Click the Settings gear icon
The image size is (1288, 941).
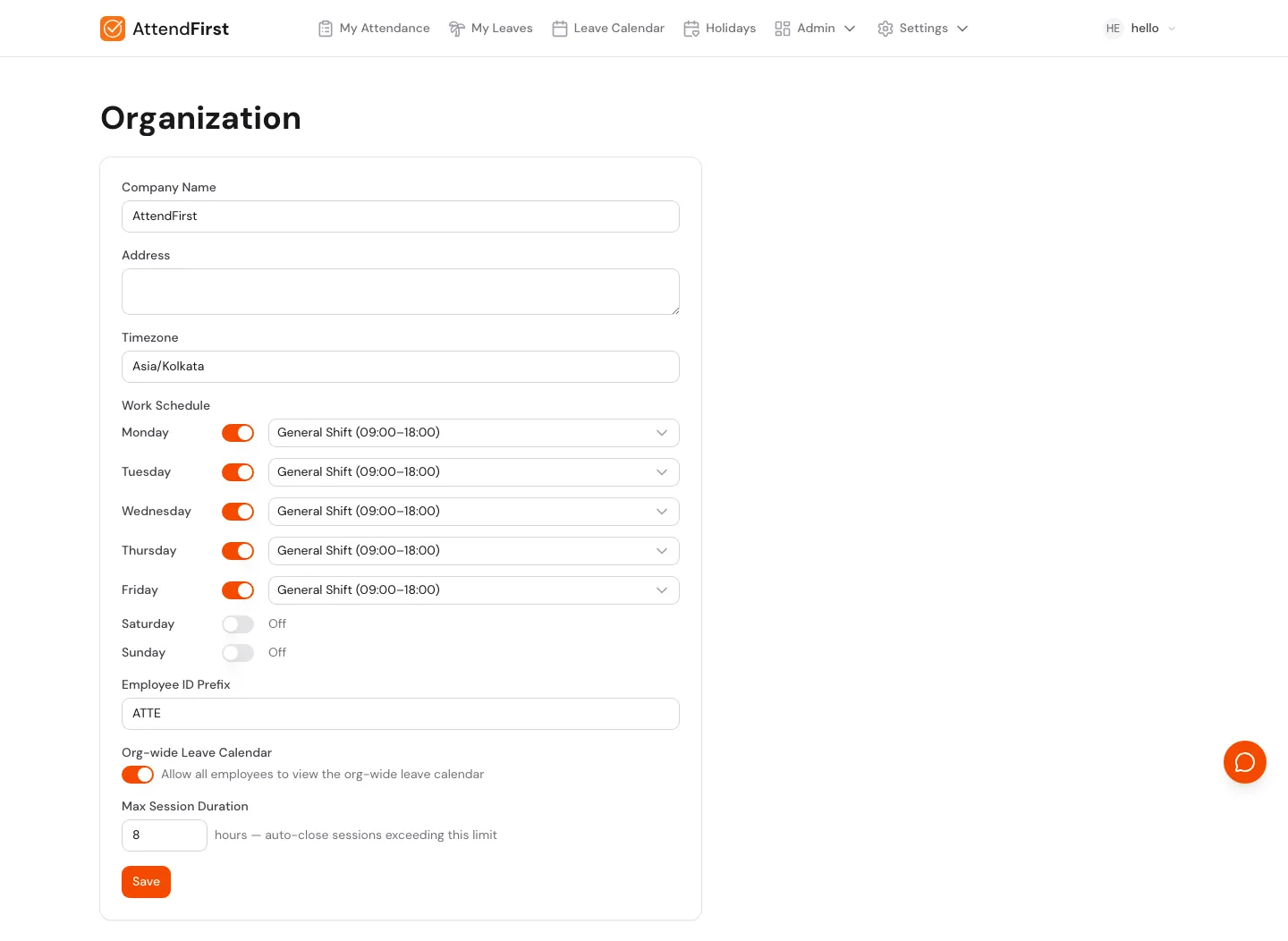(x=885, y=28)
